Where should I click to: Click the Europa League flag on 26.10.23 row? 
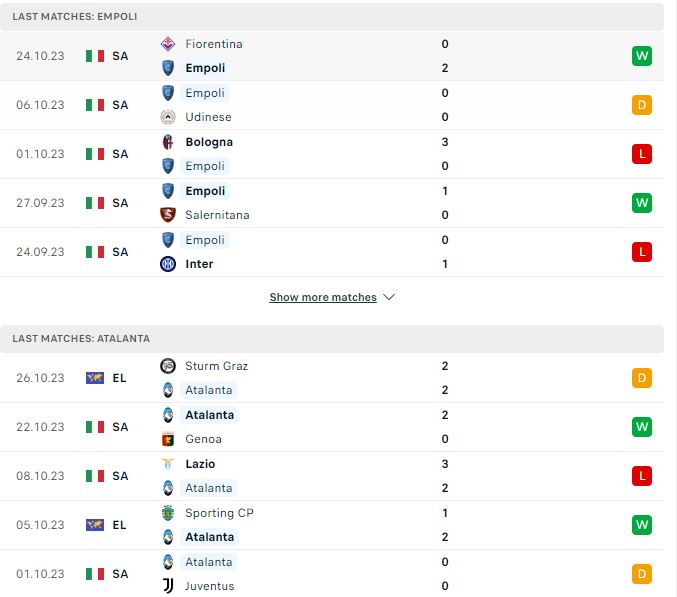tap(95, 378)
